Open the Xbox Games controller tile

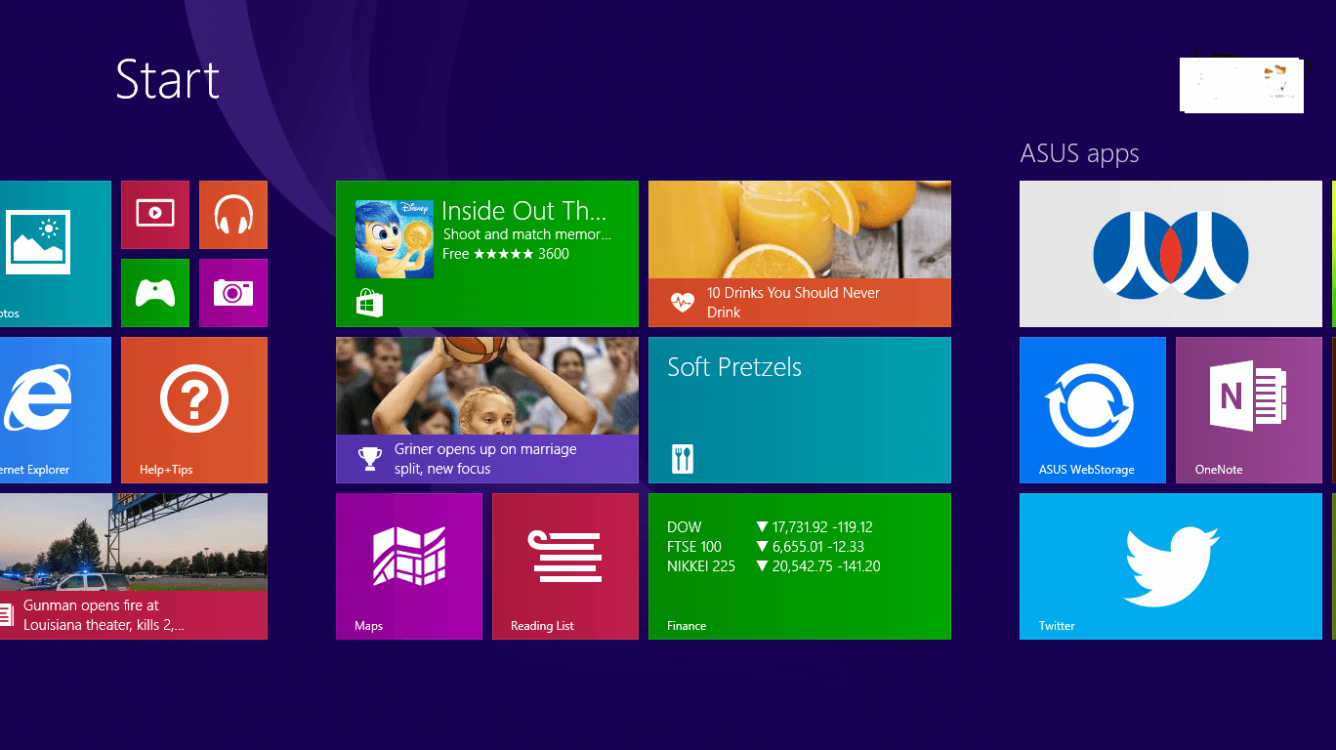pyautogui.click(x=155, y=293)
